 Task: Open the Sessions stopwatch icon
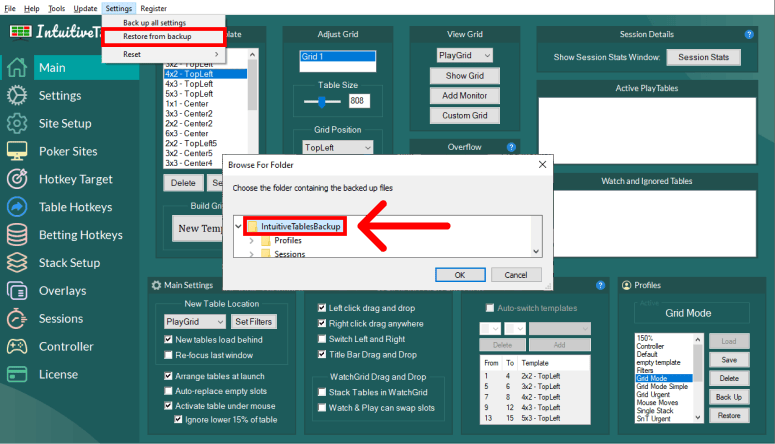tap(17, 318)
